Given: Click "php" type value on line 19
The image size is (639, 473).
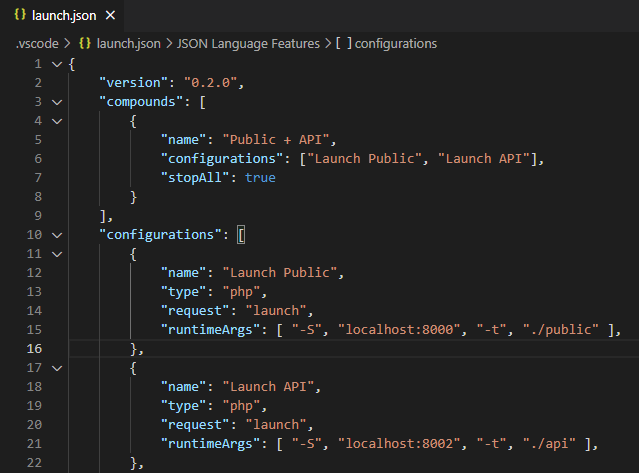Looking at the screenshot, I should (x=241, y=406).
